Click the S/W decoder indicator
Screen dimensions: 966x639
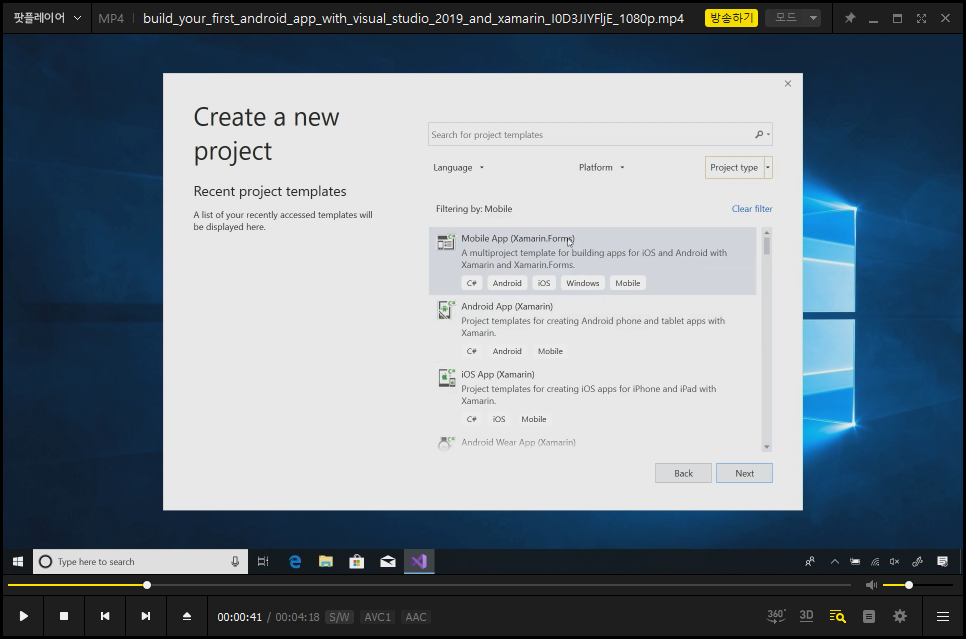point(339,617)
